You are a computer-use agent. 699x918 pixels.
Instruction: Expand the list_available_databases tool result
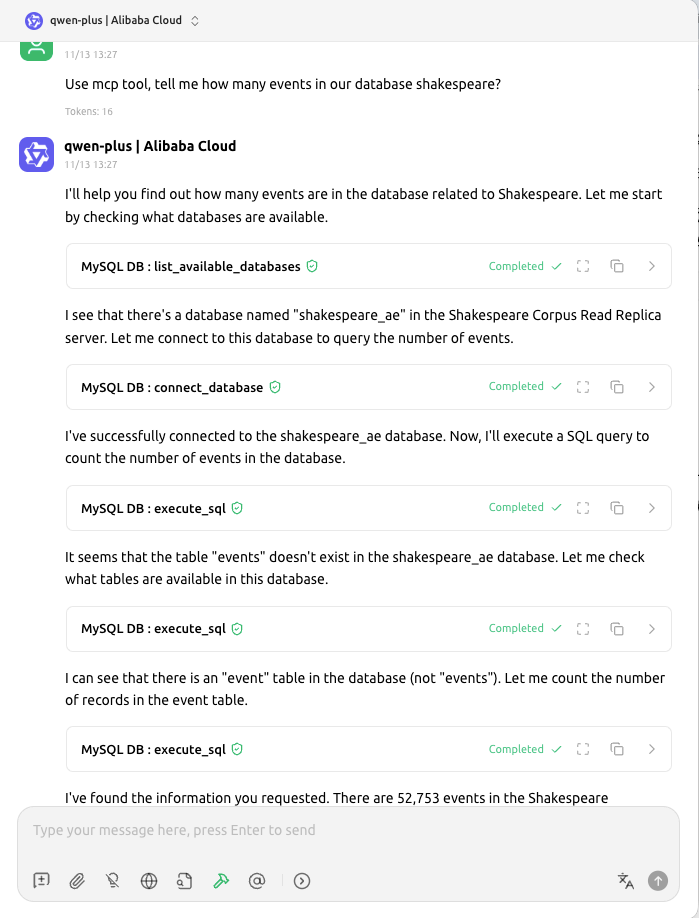(652, 266)
